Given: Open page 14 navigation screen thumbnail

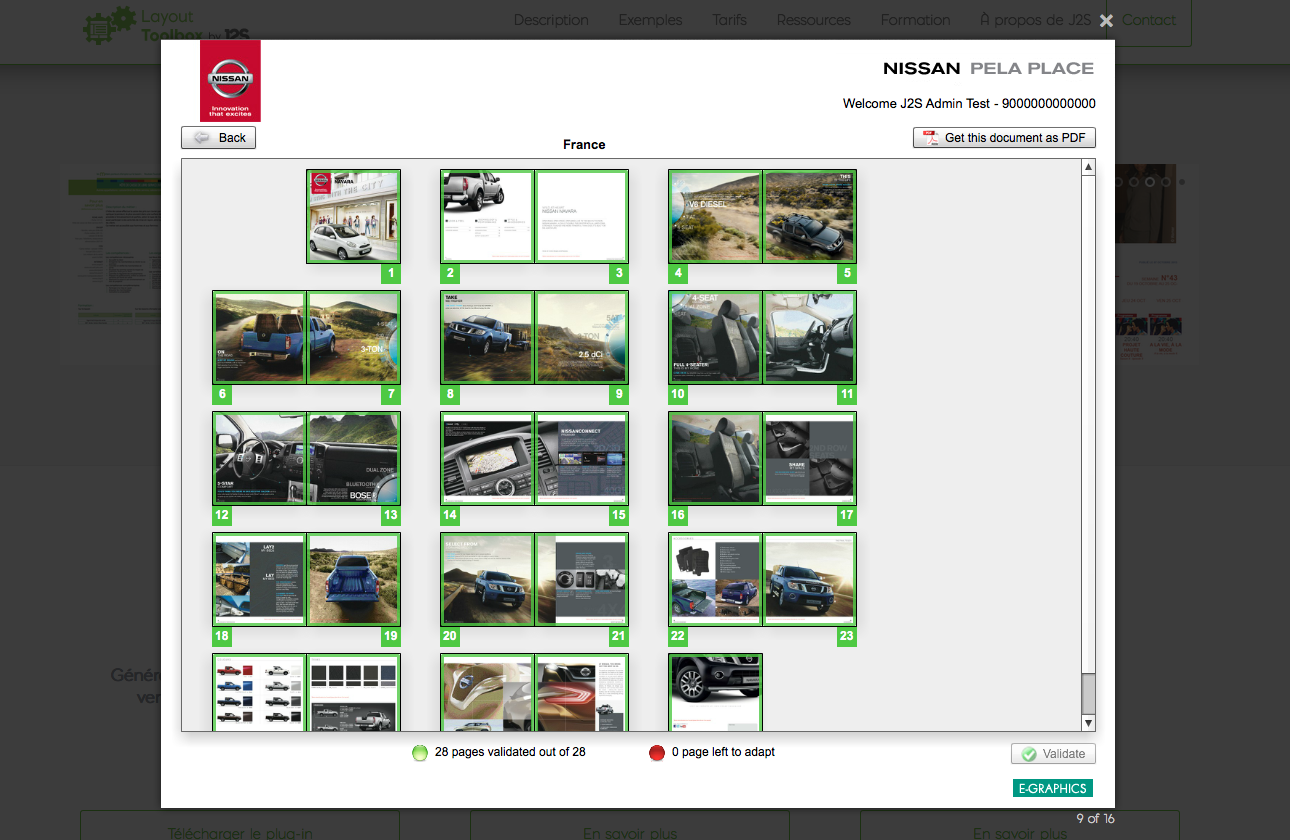Looking at the screenshot, I should pyautogui.click(x=487, y=458).
